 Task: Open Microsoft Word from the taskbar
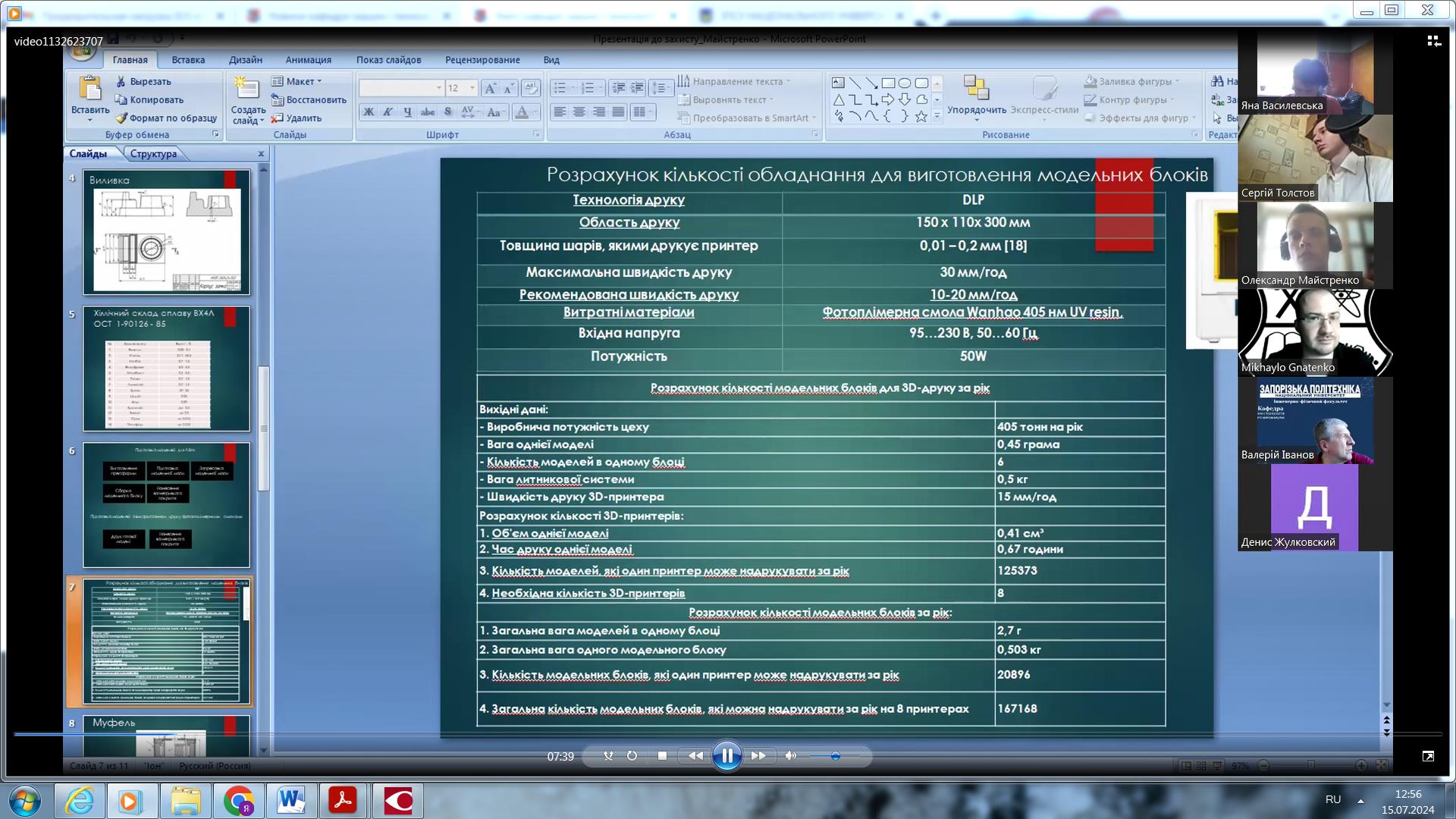pyautogui.click(x=291, y=800)
